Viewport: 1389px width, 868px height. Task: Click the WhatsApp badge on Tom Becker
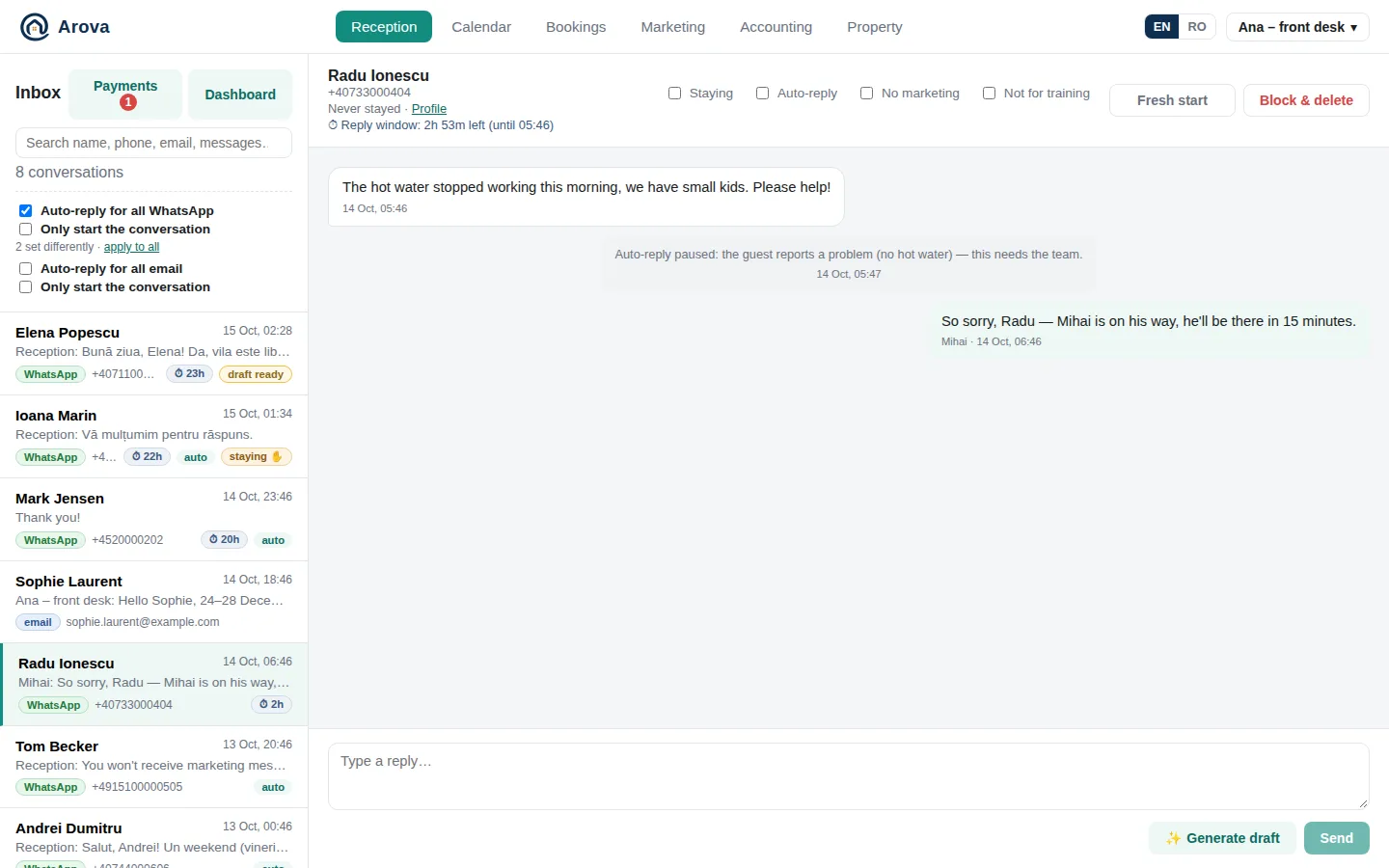coord(50,787)
